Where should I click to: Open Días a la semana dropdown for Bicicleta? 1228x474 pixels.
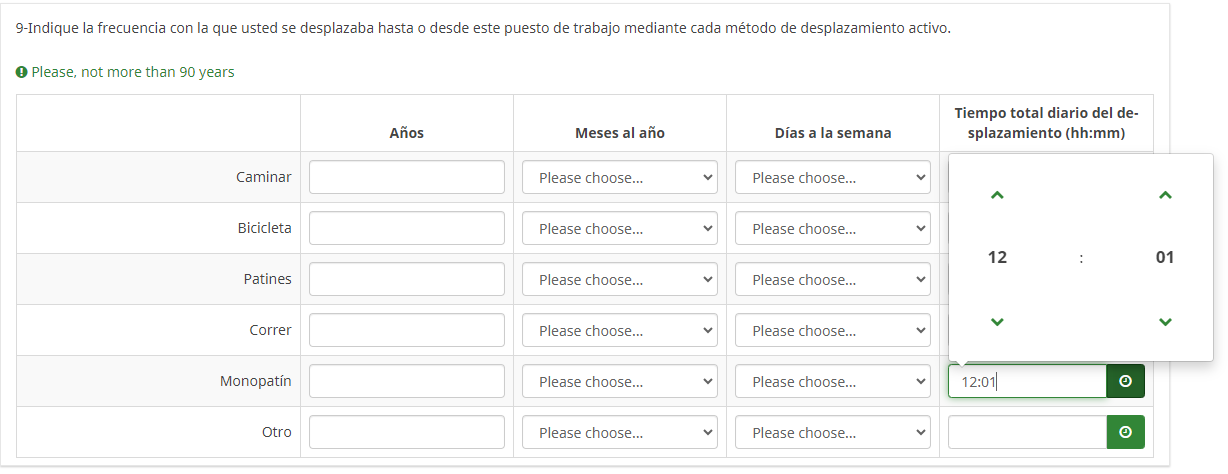click(833, 229)
